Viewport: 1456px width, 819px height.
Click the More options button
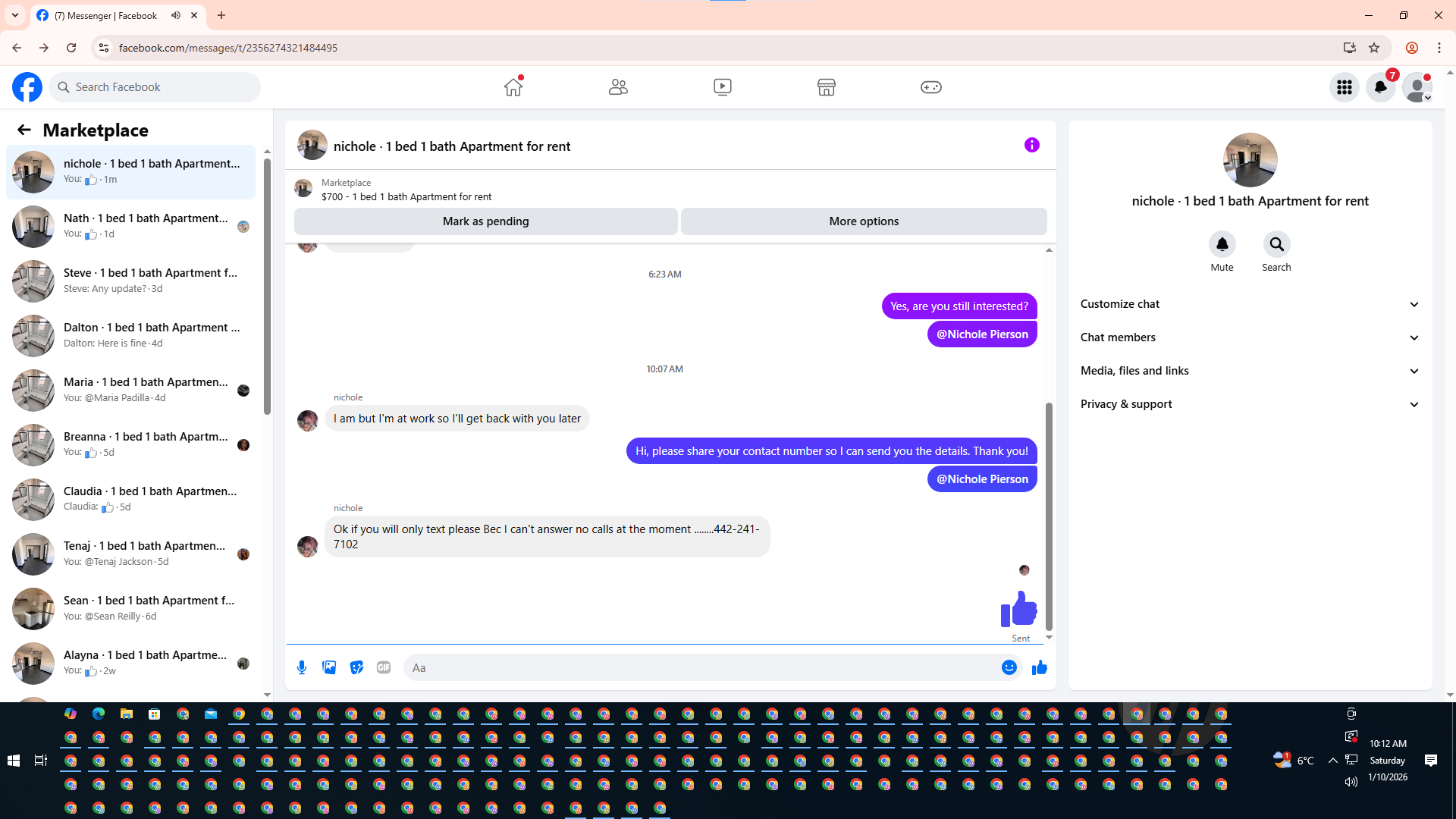[863, 221]
